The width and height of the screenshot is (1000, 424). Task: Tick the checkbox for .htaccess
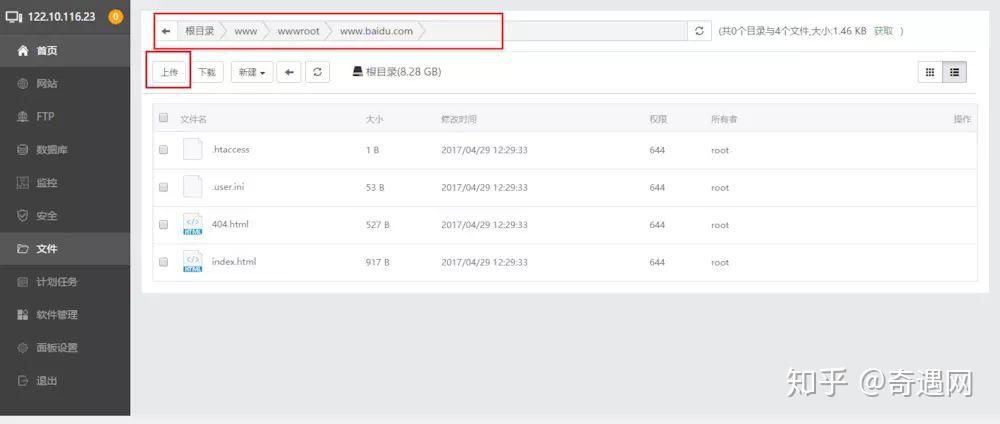click(x=163, y=150)
